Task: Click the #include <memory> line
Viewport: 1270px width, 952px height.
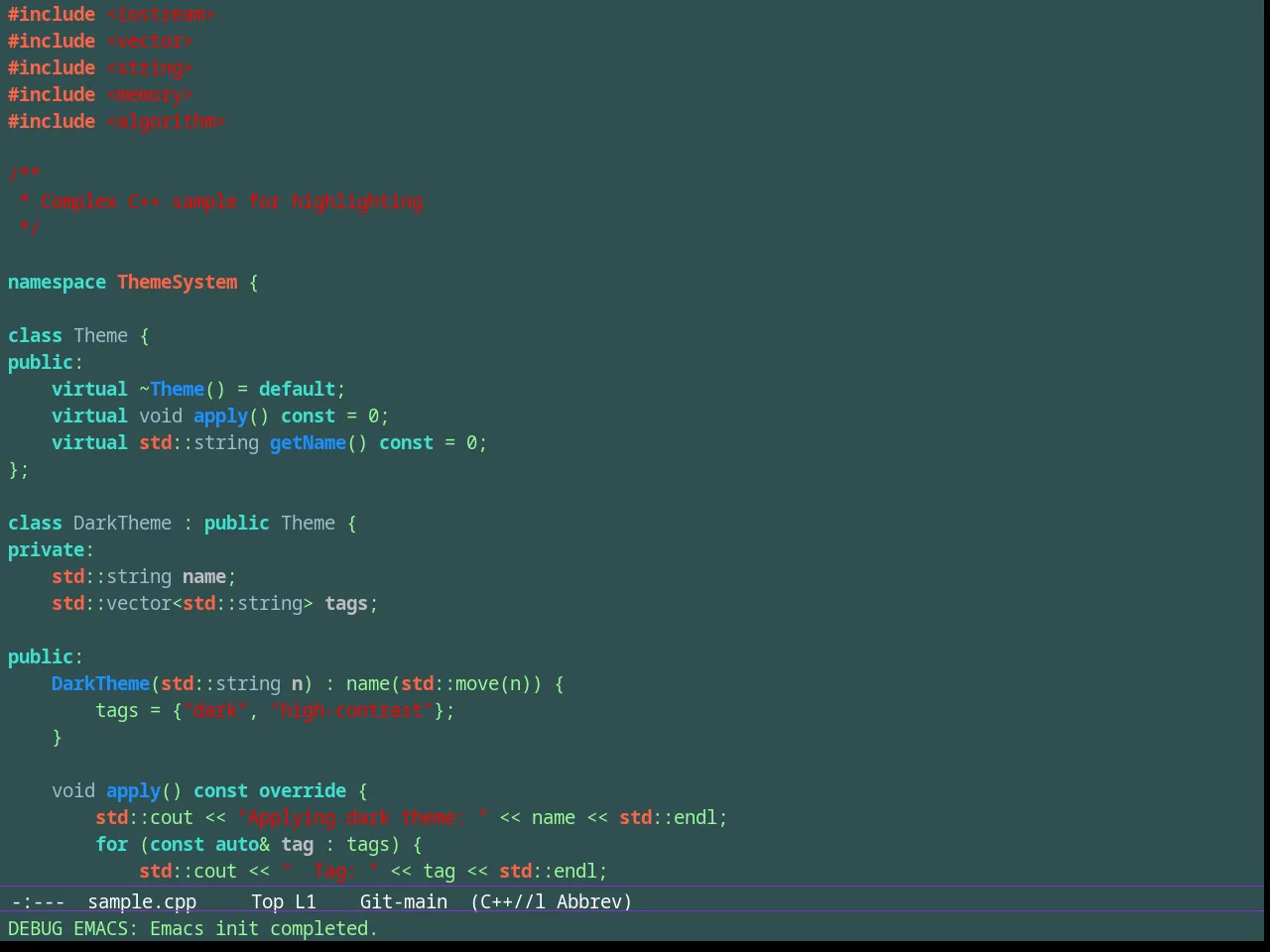Action: (x=100, y=94)
